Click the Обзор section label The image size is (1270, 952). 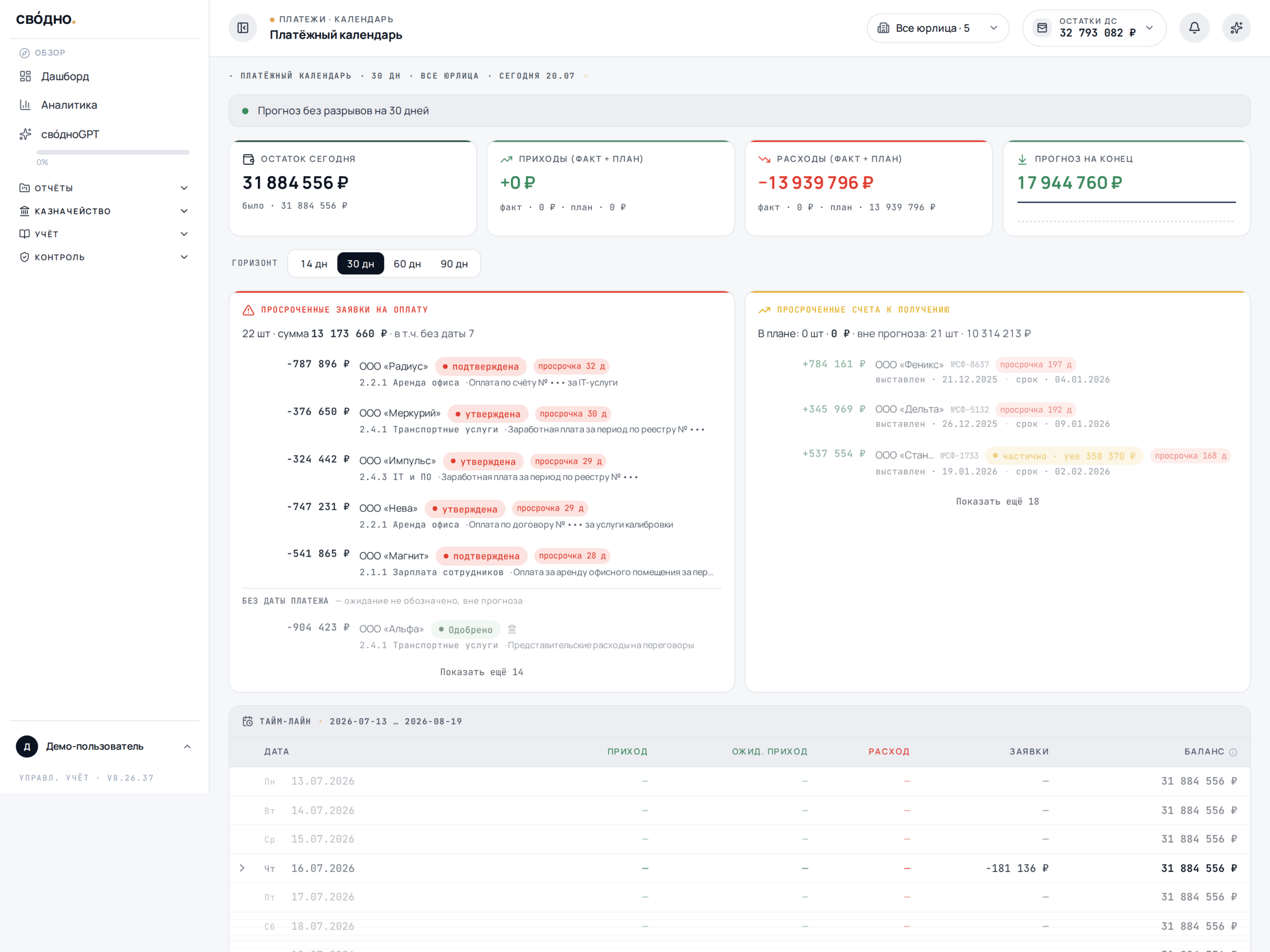pos(50,53)
